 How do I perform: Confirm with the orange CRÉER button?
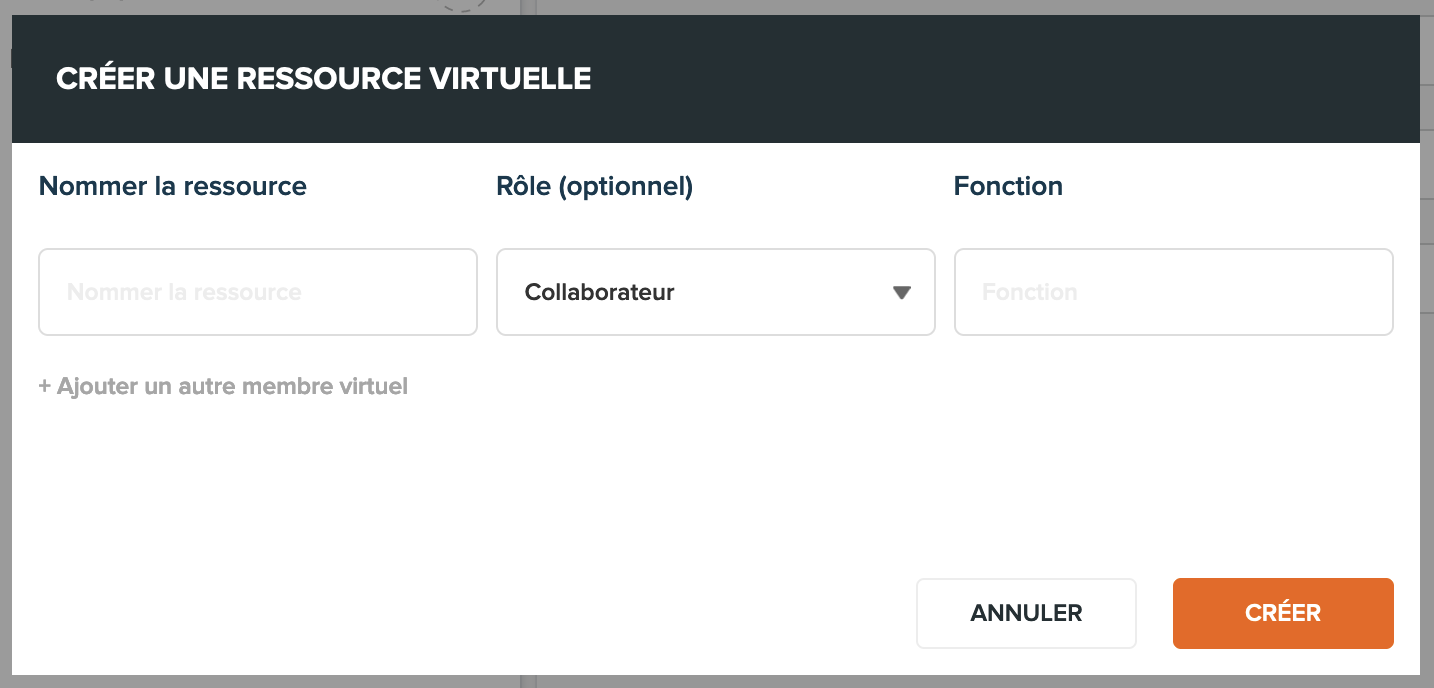[x=1283, y=613]
